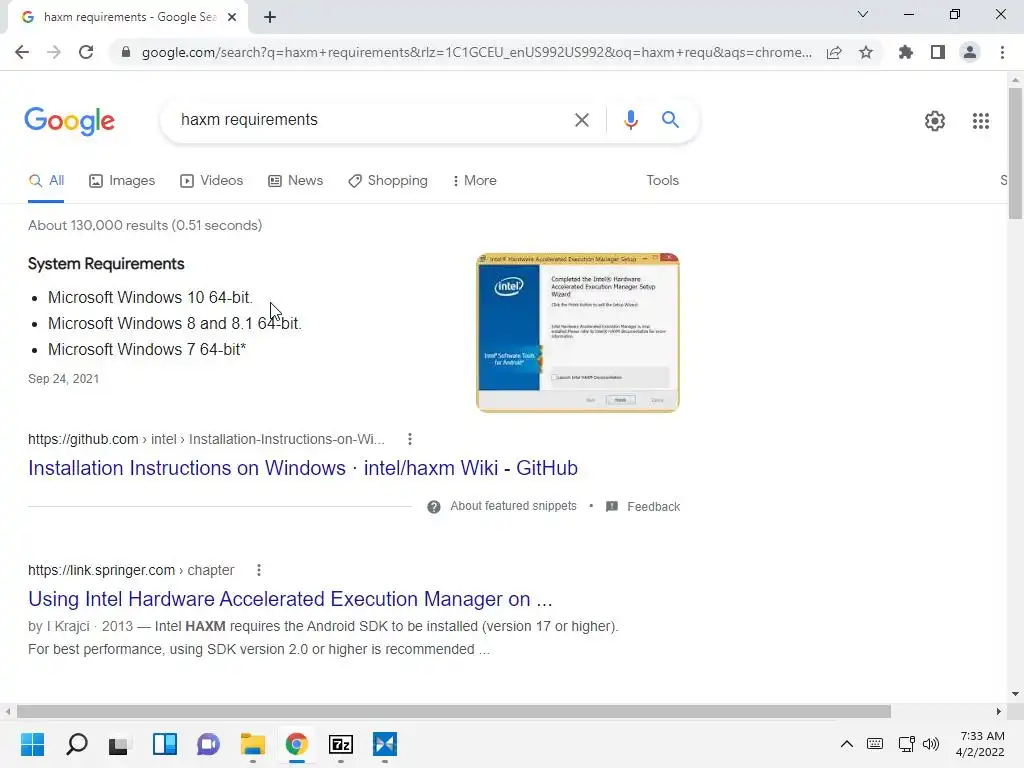
Task: Close the haxm requirements tab
Action: pyautogui.click(x=232, y=17)
